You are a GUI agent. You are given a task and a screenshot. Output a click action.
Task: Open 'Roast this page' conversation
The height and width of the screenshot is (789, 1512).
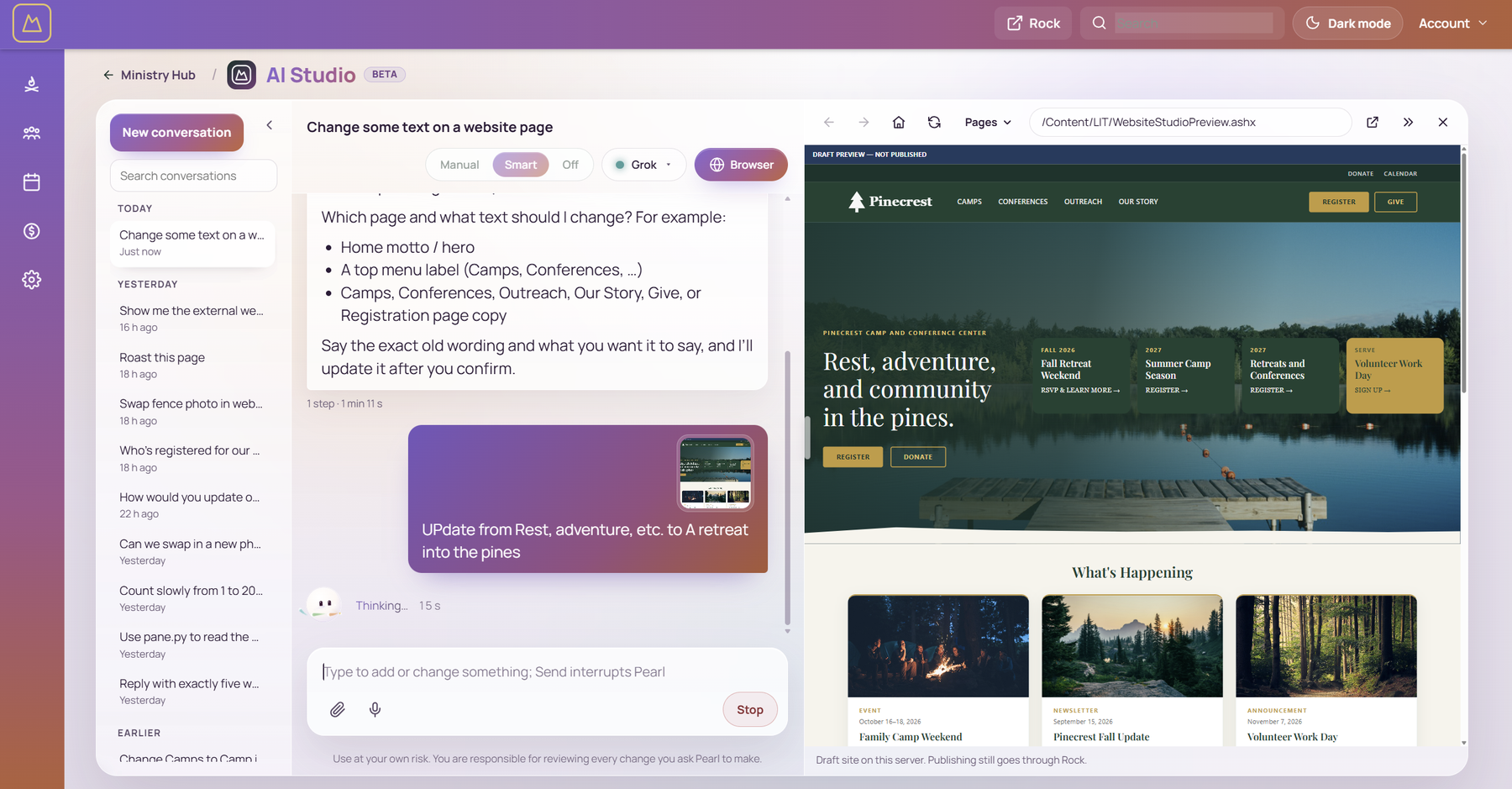(192, 366)
